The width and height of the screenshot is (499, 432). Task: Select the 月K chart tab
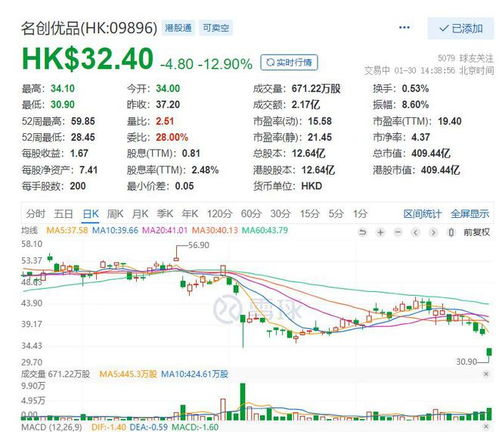click(140, 214)
